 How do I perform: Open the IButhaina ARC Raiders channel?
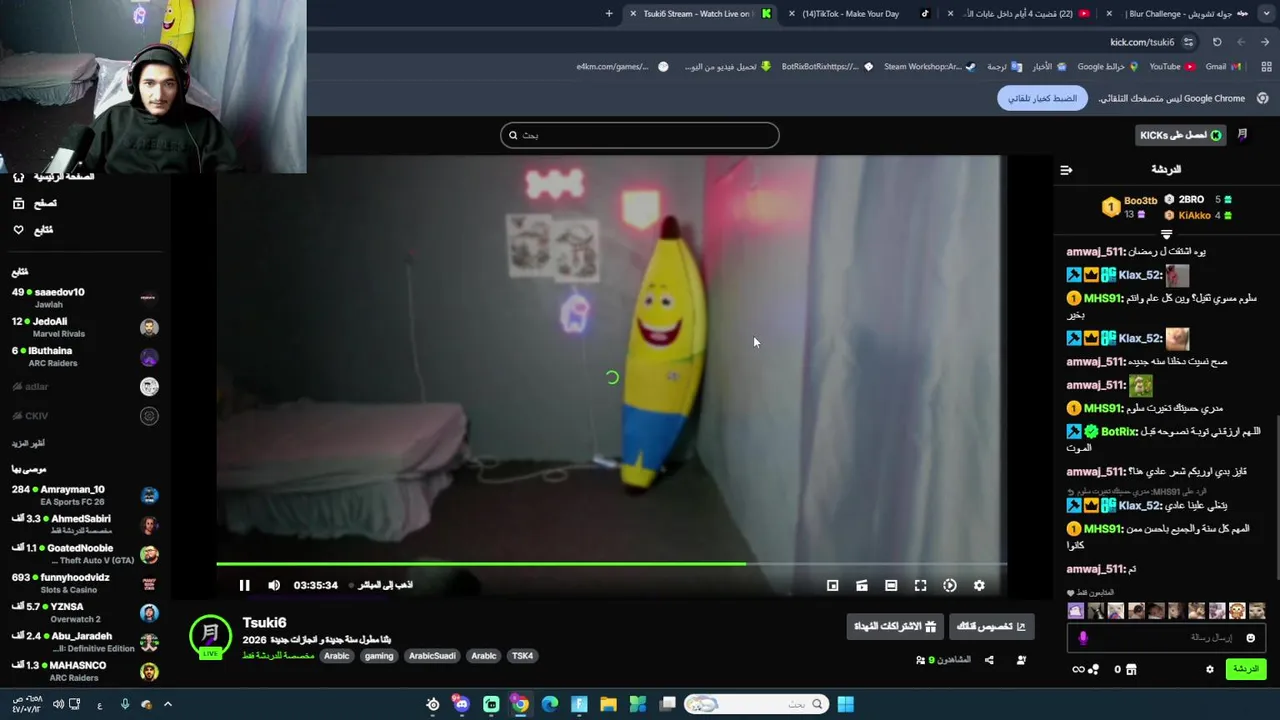(x=85, y=357)
